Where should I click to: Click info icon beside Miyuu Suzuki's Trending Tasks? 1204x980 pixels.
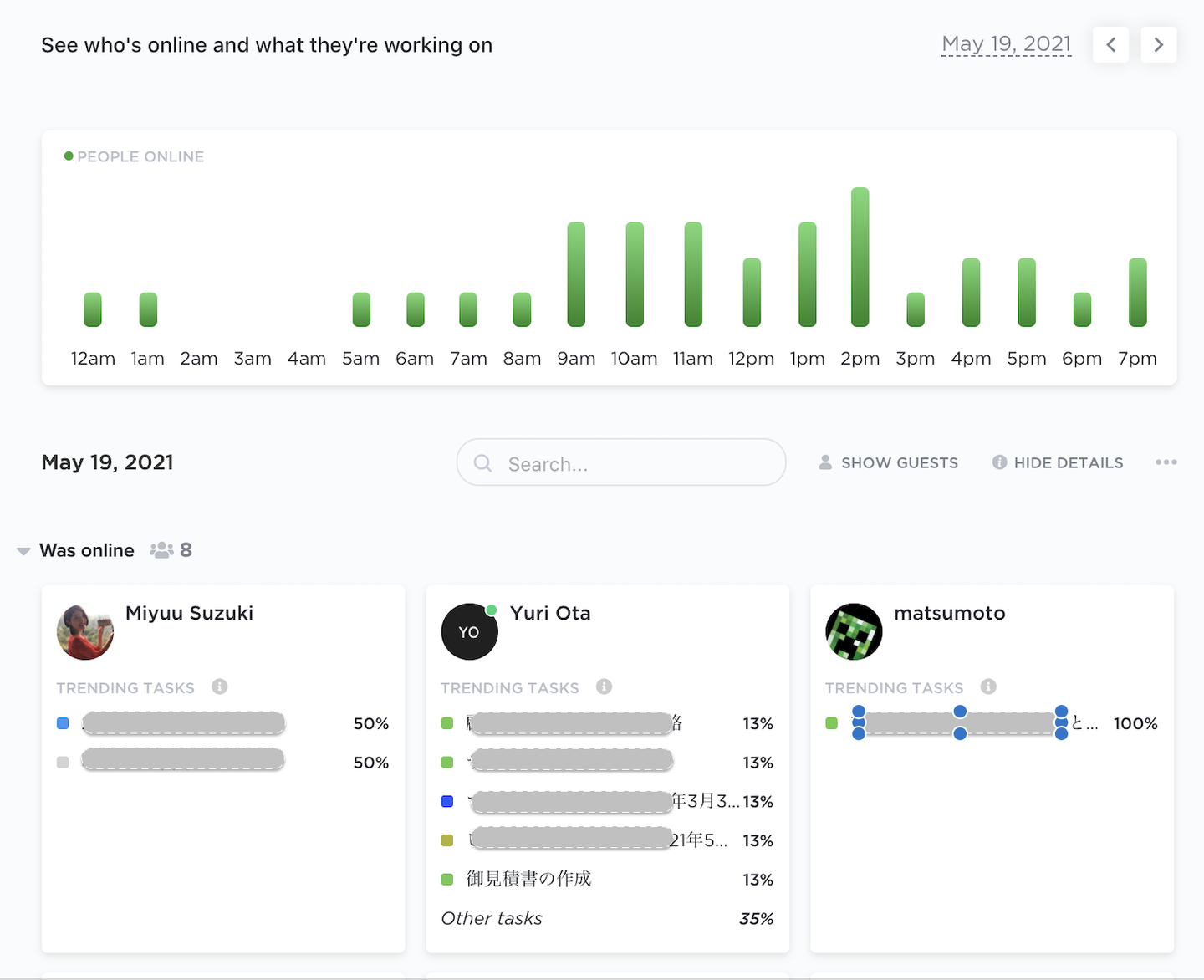point(220,687)
